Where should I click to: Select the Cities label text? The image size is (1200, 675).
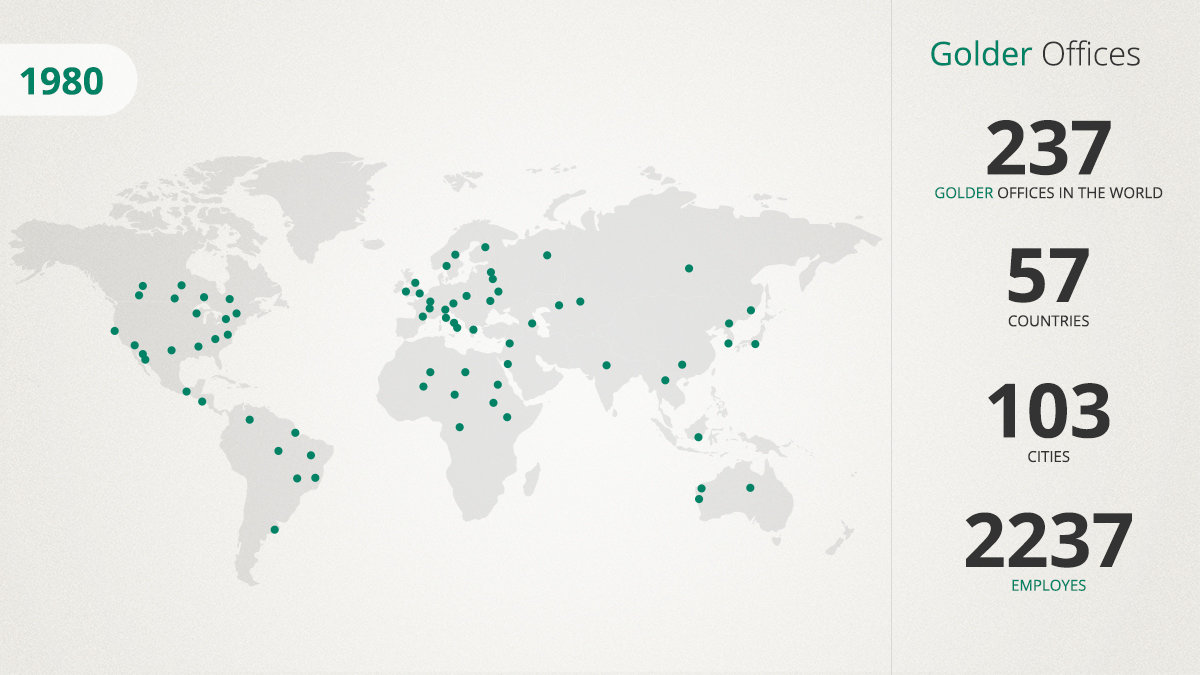(1048, 456)
